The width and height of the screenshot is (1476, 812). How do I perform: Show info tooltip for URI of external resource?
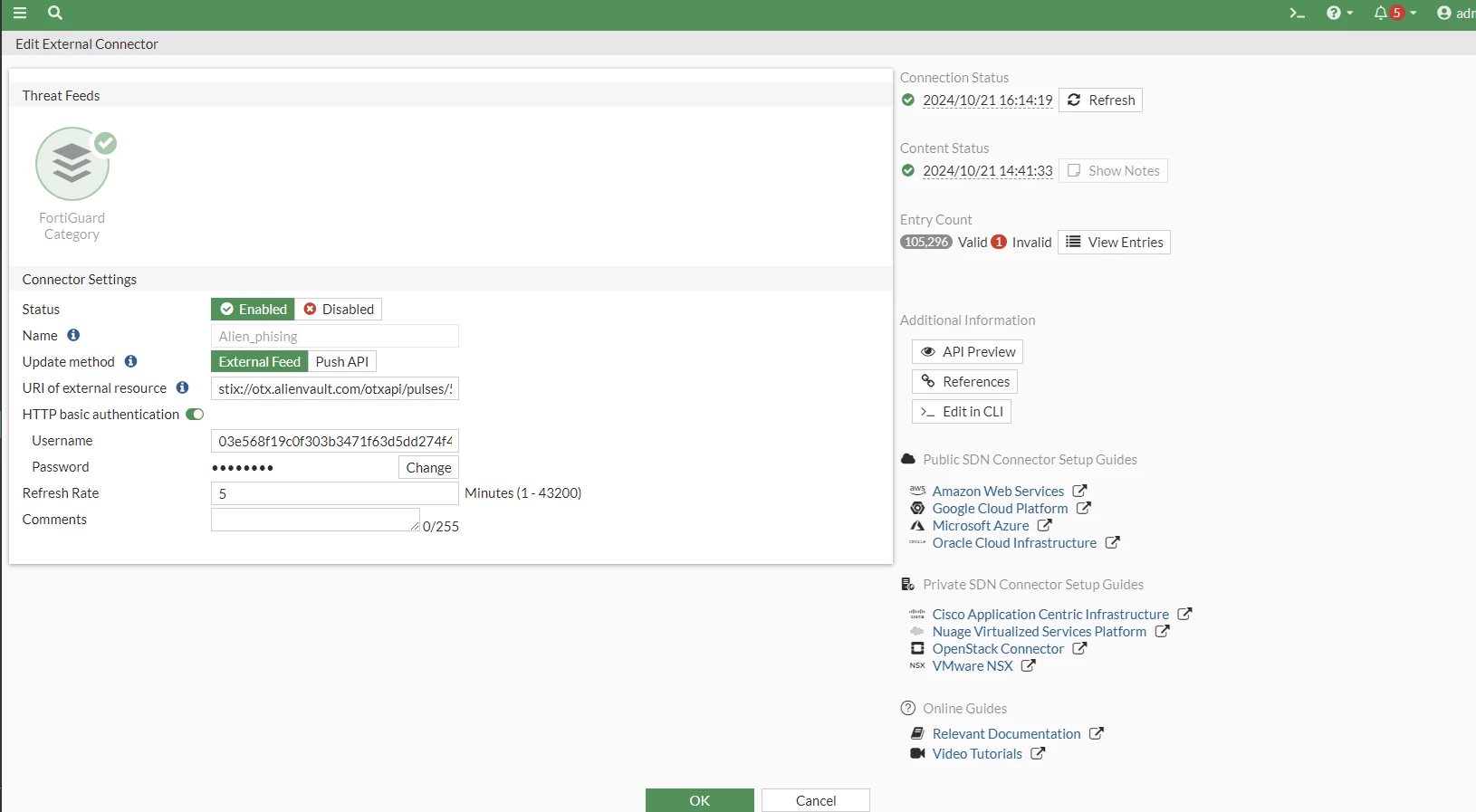(182, 387)
